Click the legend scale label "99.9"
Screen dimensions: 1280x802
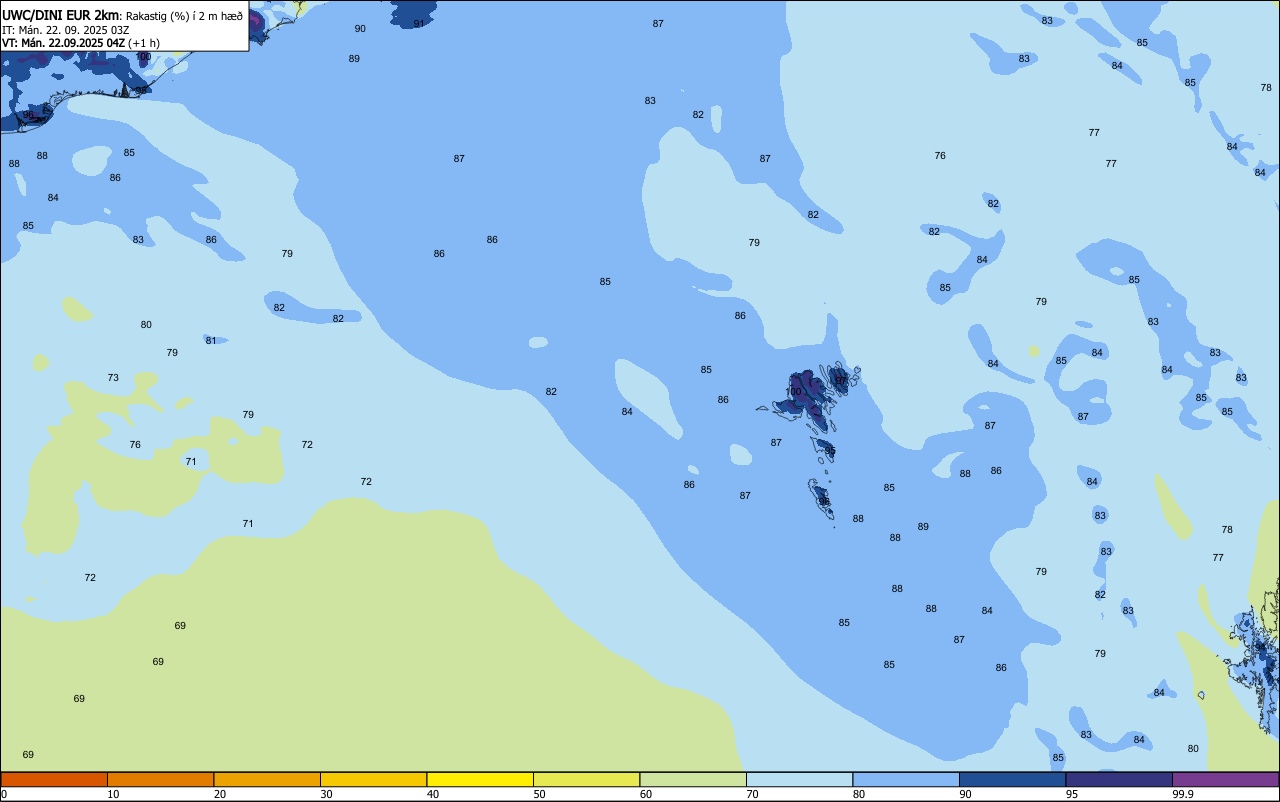point(1183,794)
